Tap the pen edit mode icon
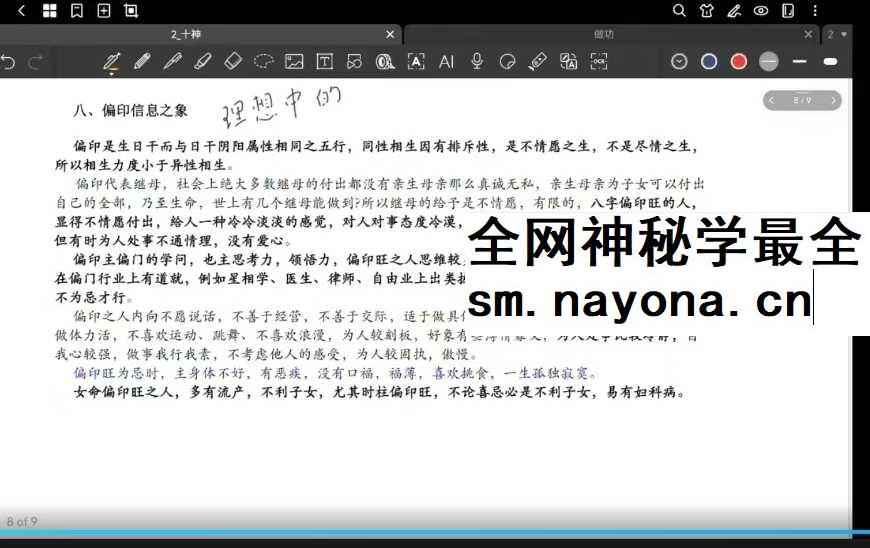Image resolution: width=870 pixels, height=548 pixels. (734, 11)
